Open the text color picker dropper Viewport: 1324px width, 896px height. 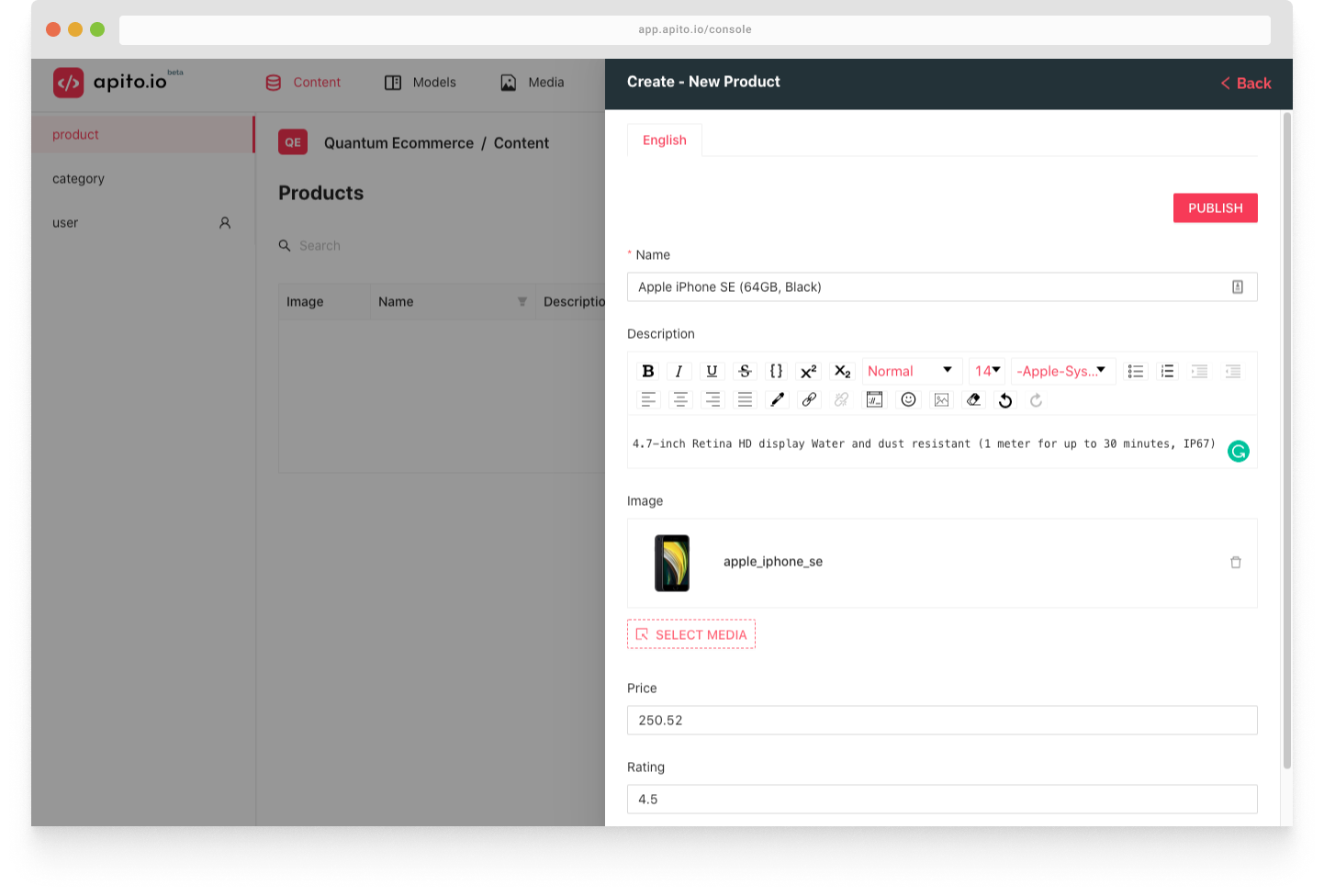click(x=777, y=399)
